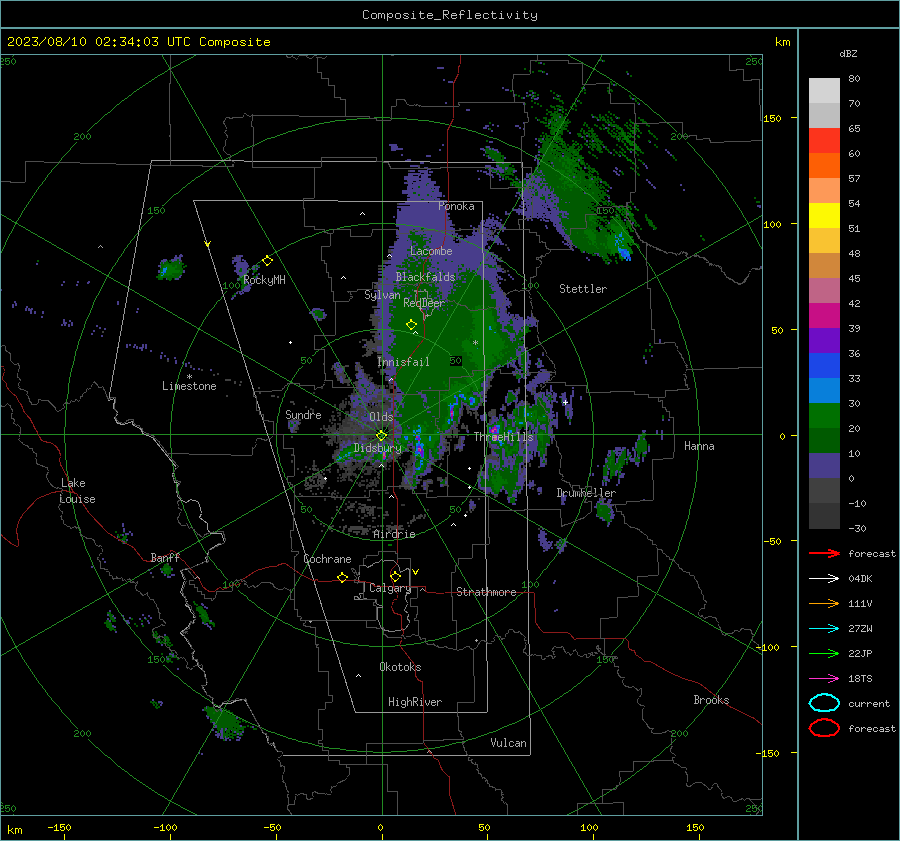Screen dimensions: 900x841
Task: Click the Innisfail town label
Action: click(403, 362)
